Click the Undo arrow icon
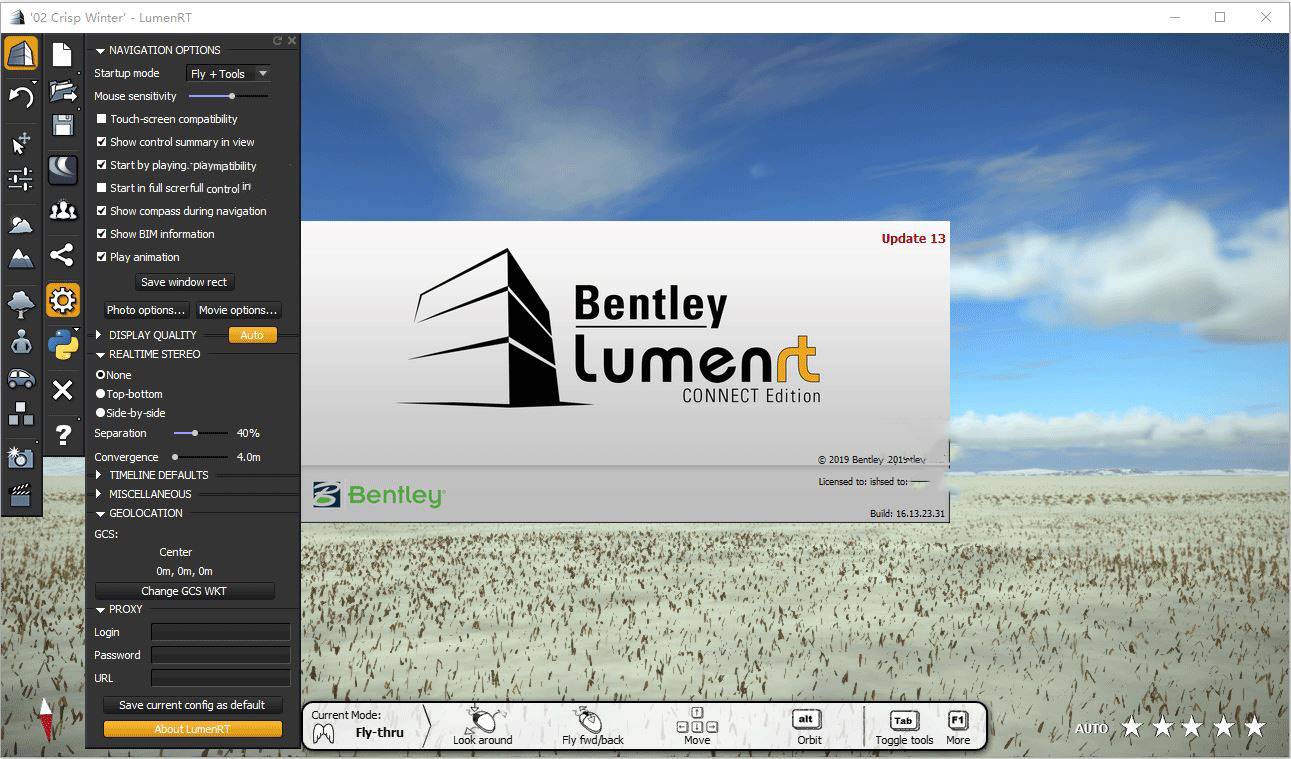This screenshot has width=1291, height=759. pyautogui.click(x=21, y=96)
